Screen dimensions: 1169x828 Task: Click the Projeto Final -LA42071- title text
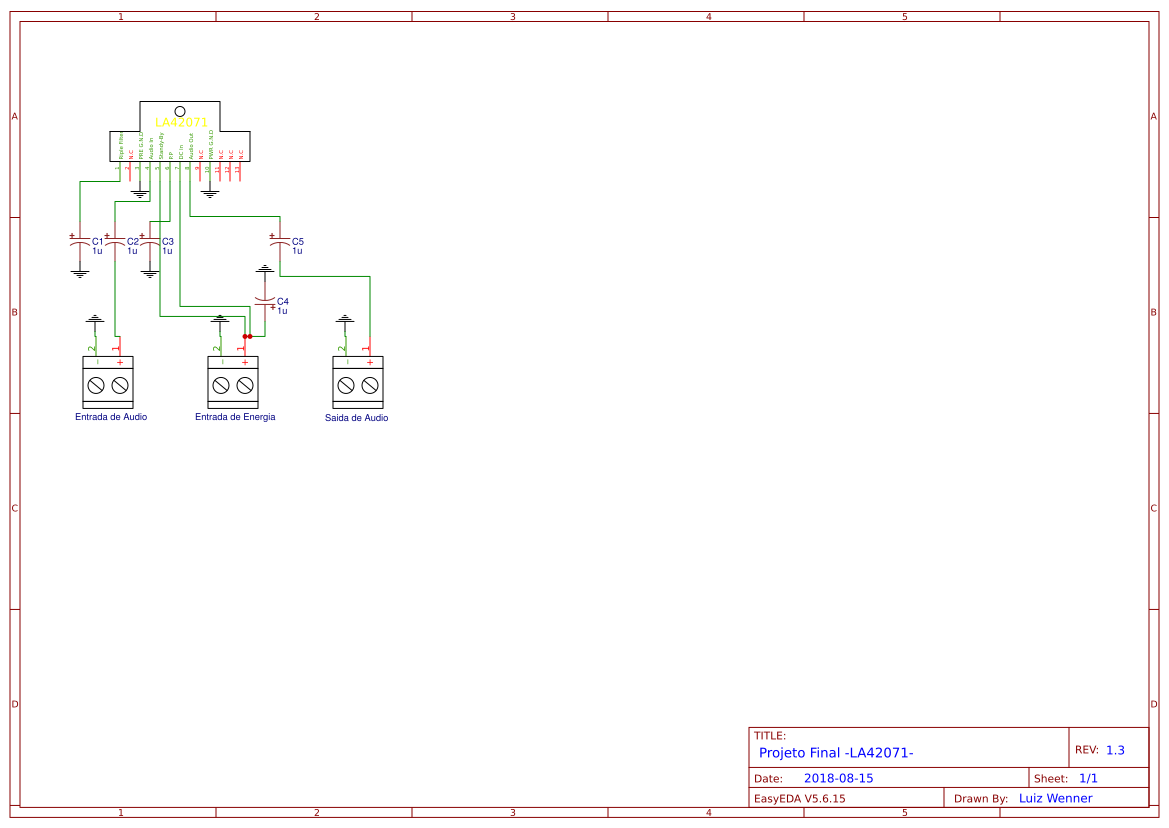pos(837,753)
